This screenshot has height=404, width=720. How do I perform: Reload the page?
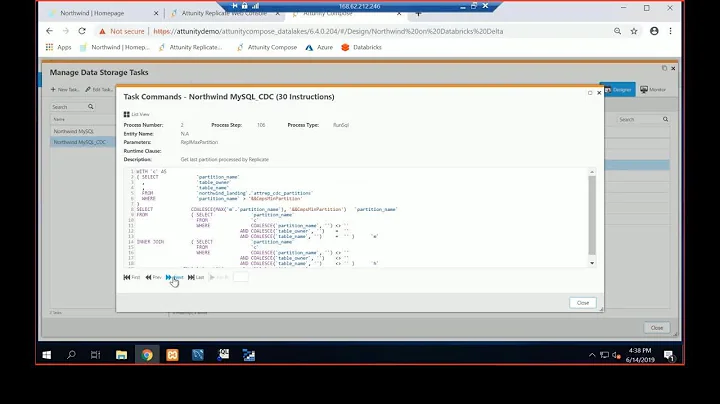pyautogui.click(x=82, y=31)
